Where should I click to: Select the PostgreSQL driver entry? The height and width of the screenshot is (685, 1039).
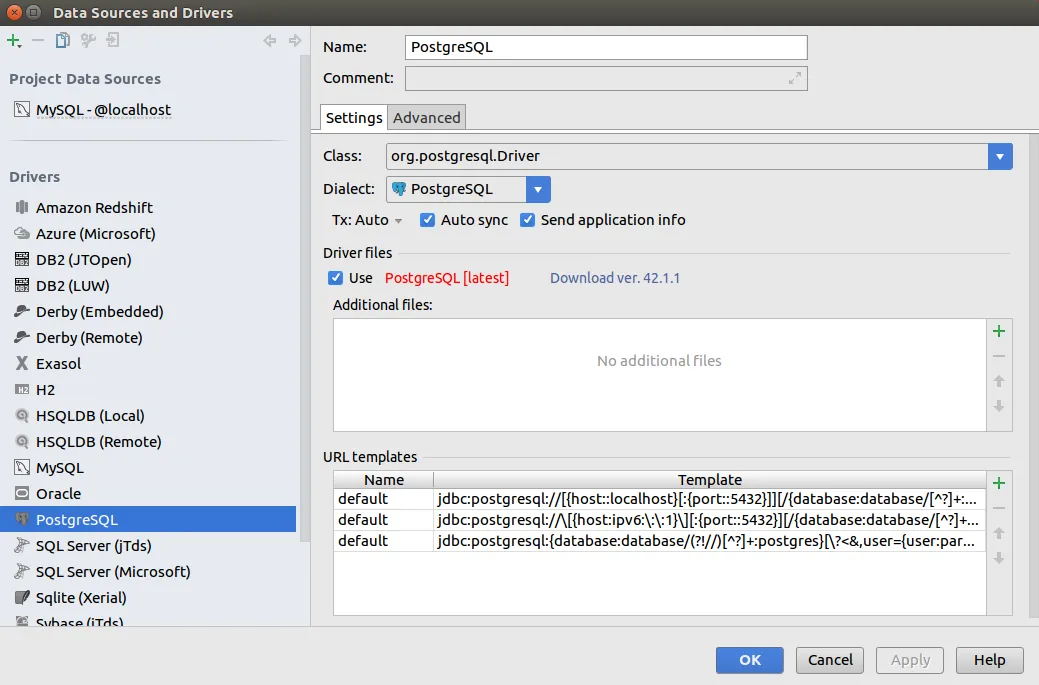pyautogui.click(x=148, y=519)
